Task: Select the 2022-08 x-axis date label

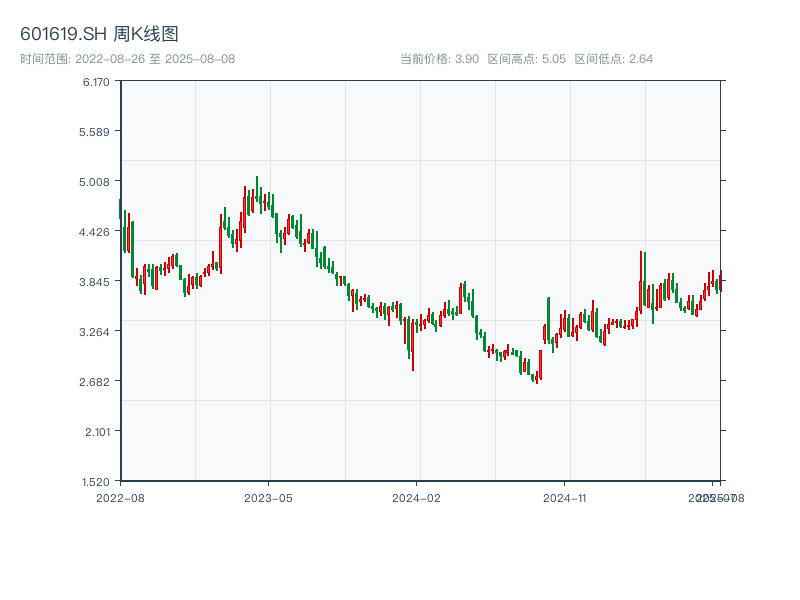Action: pos(120,497)
